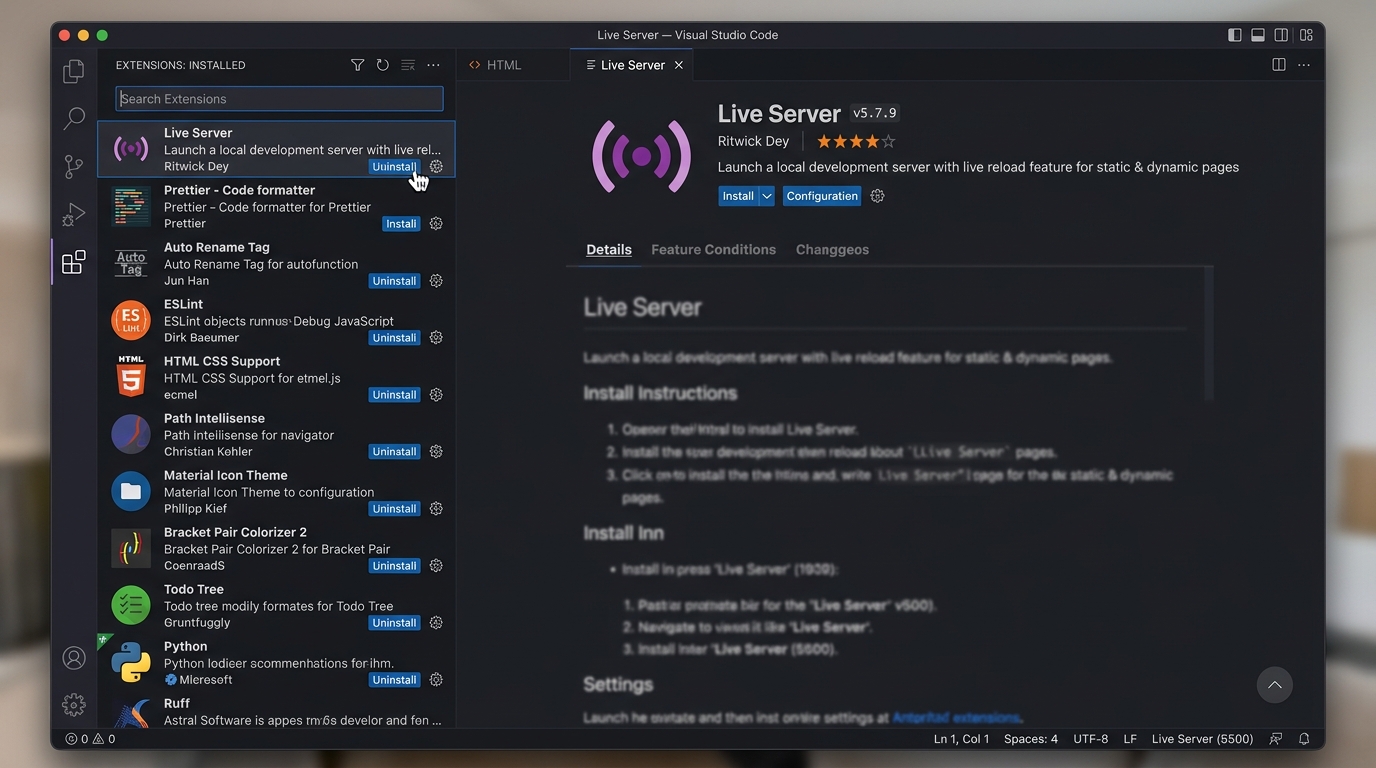This screenshot has width=1376, height=768.
Task: Click the clear search results icon
Action: 408,65
